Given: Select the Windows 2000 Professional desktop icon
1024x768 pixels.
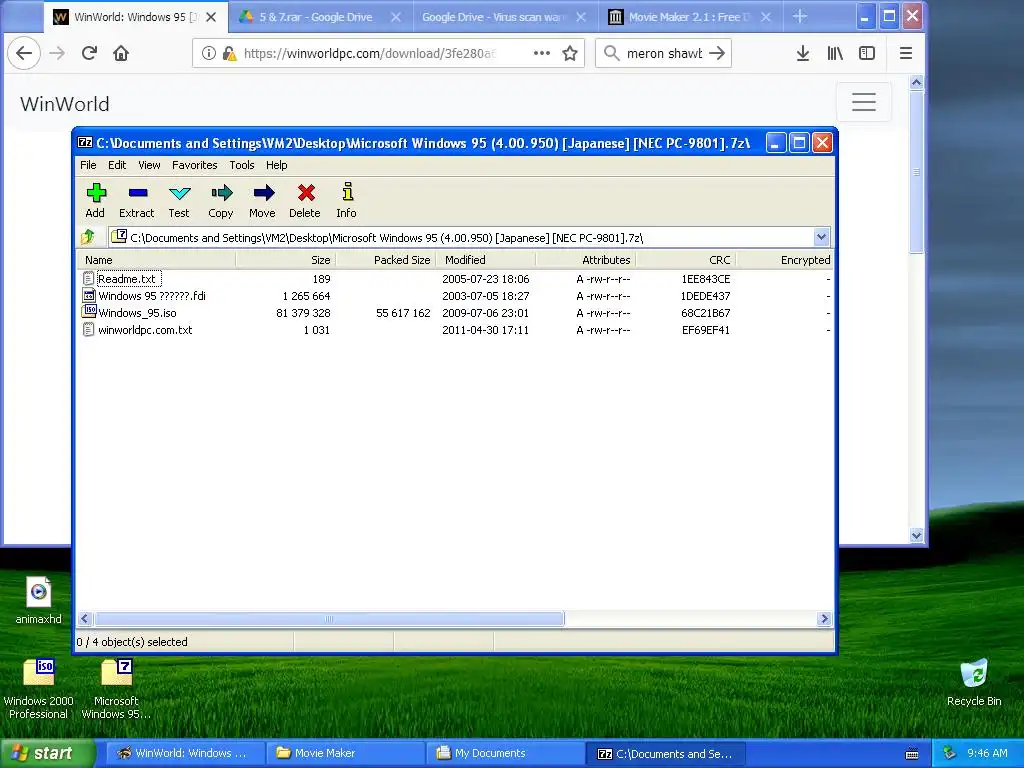Looking at the screenshot, I should tap(39, 689).
